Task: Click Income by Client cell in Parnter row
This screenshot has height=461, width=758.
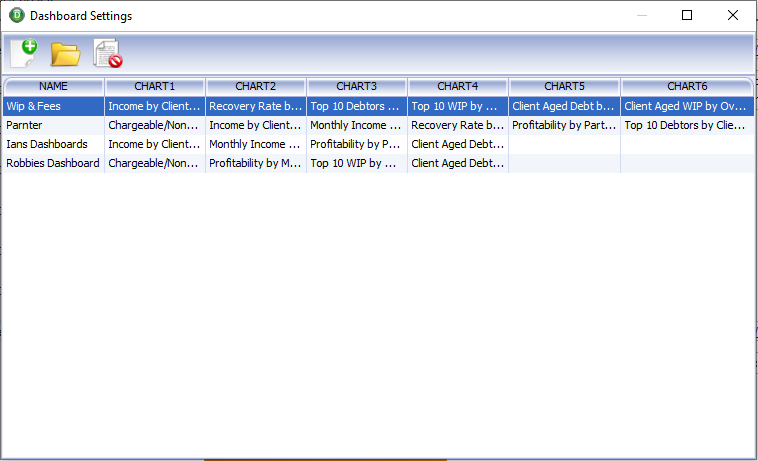Action: tap(256, 125)
